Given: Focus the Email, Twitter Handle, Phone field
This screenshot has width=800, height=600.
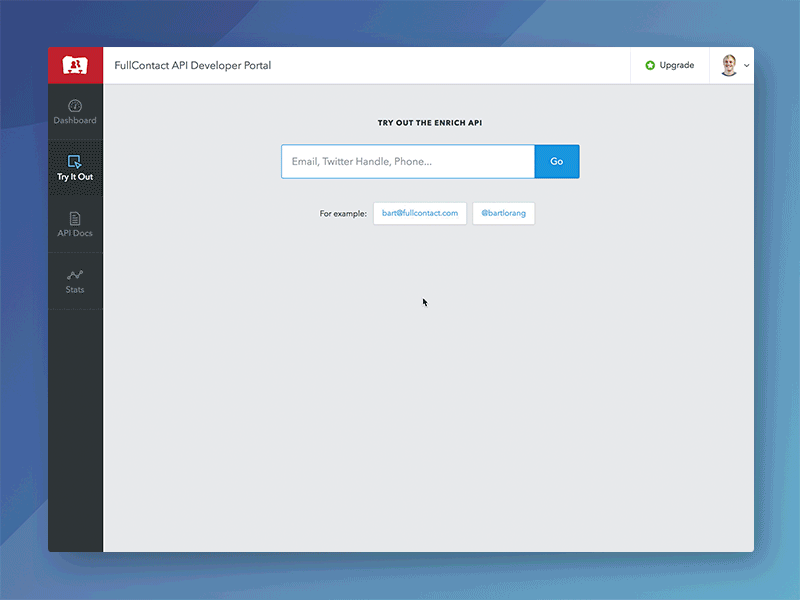Looking at the screenshot, I should (x=408, y=161).
